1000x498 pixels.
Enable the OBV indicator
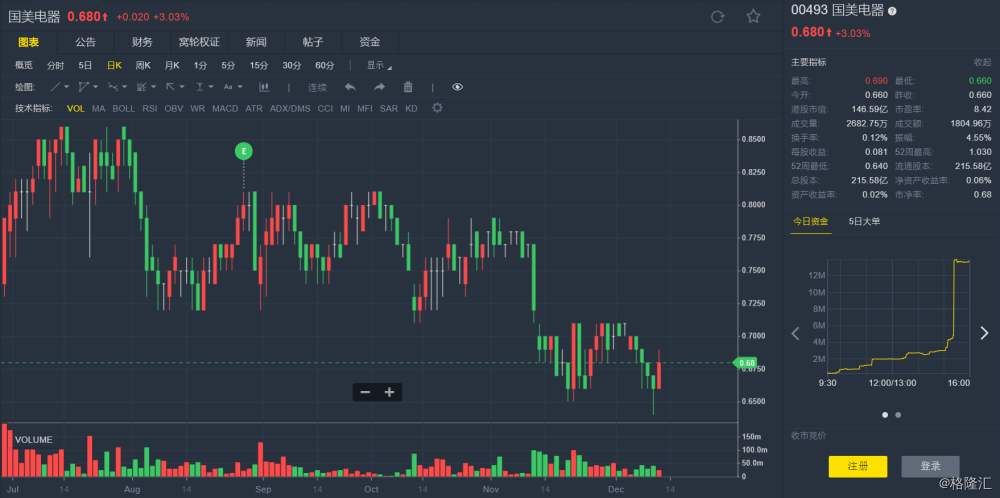[x=173, y=108]
